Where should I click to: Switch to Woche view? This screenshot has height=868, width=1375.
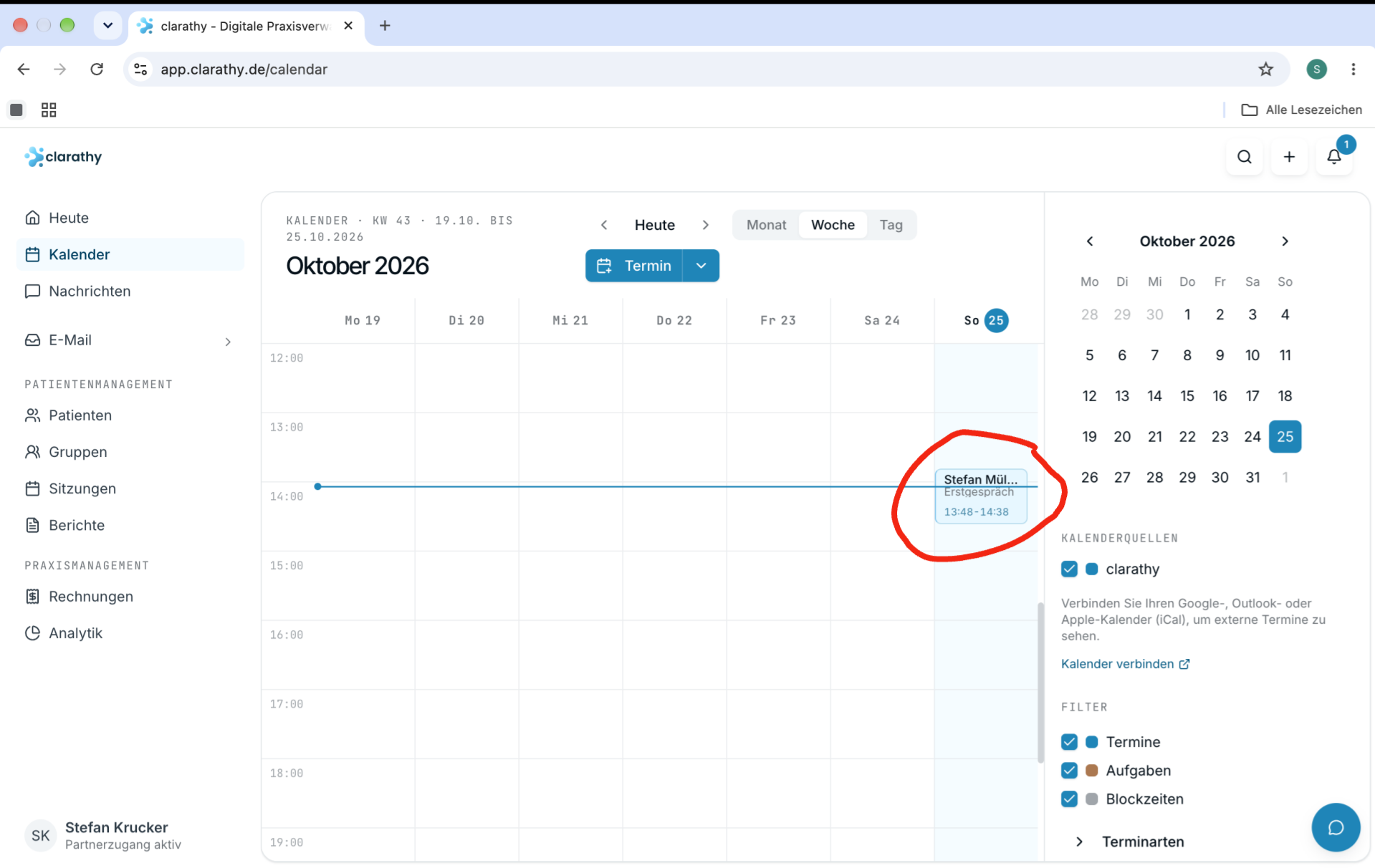[x=833, y=225]
